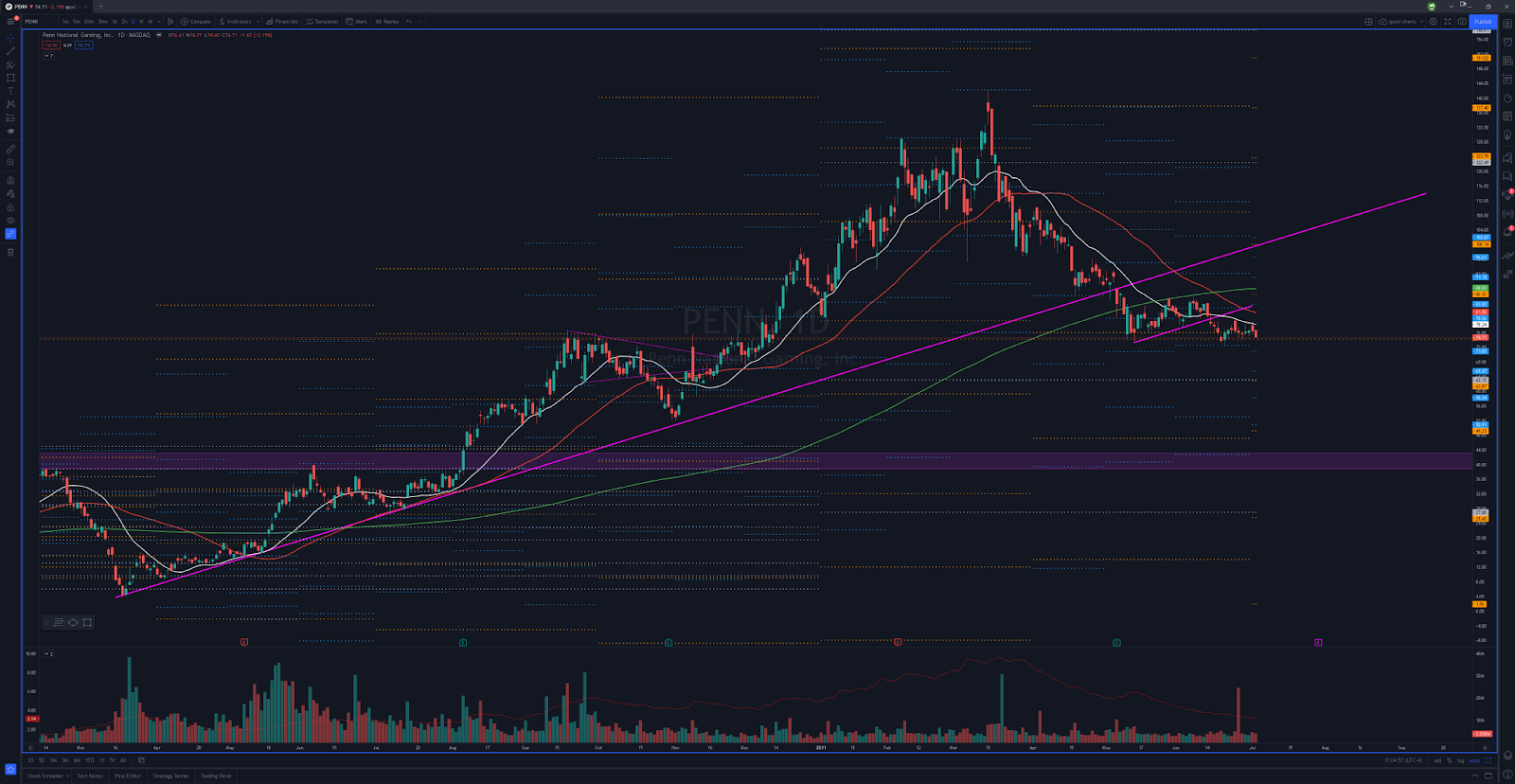1515x784 pixels.
Task: Expand the Indicators favorites dropdown arrow
Action: coord(258,21)
